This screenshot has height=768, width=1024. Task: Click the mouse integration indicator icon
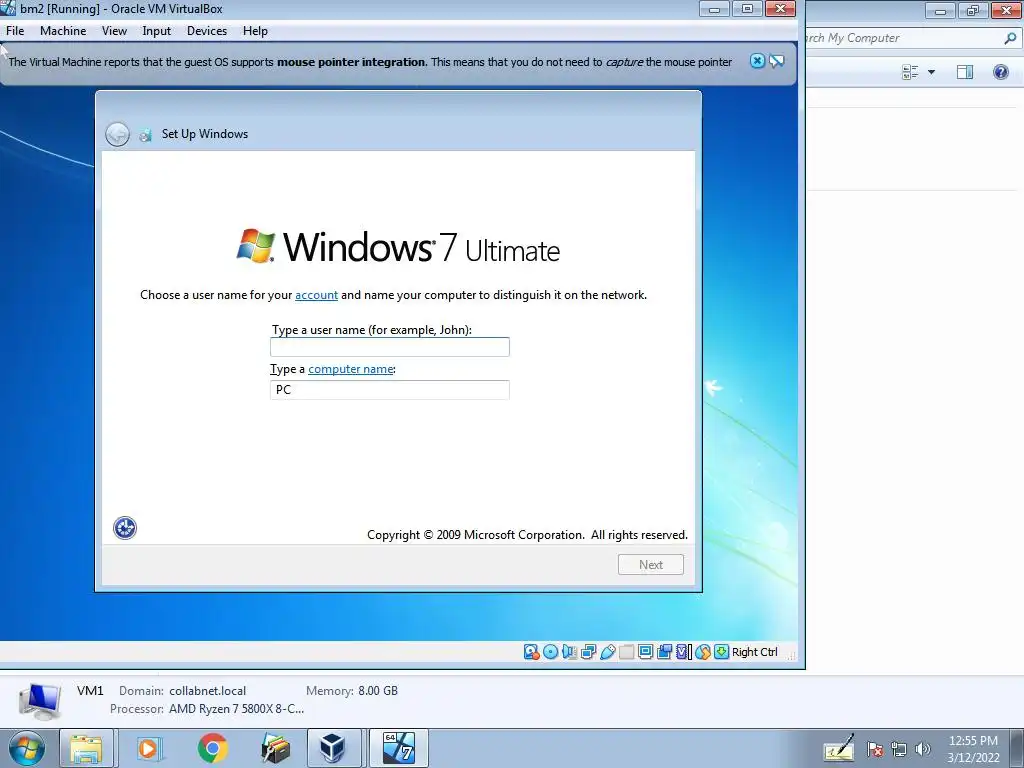click(x=703, y=652)
